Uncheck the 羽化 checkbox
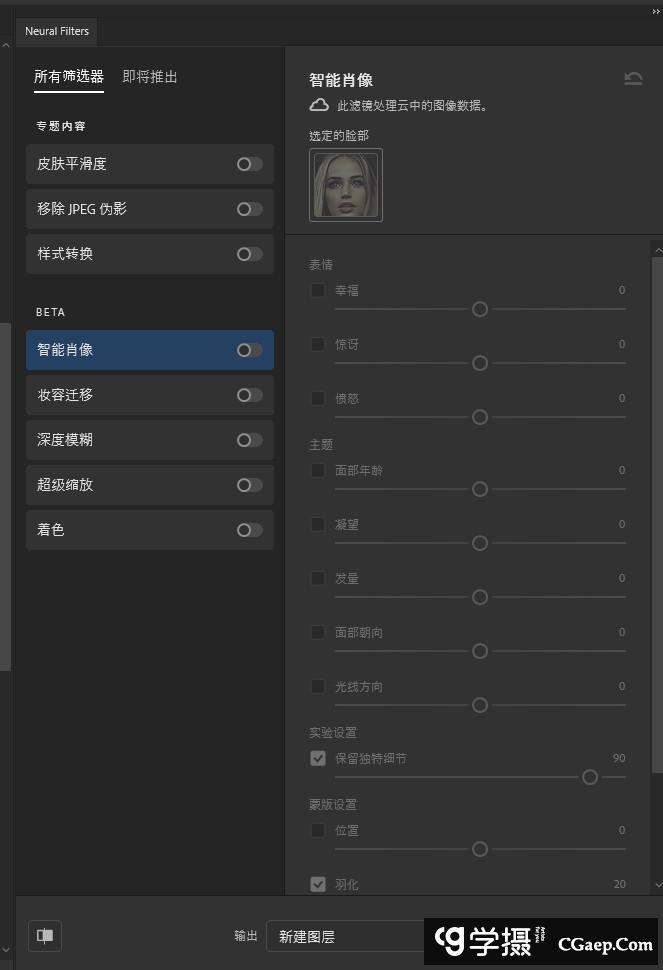 (318, 884)
